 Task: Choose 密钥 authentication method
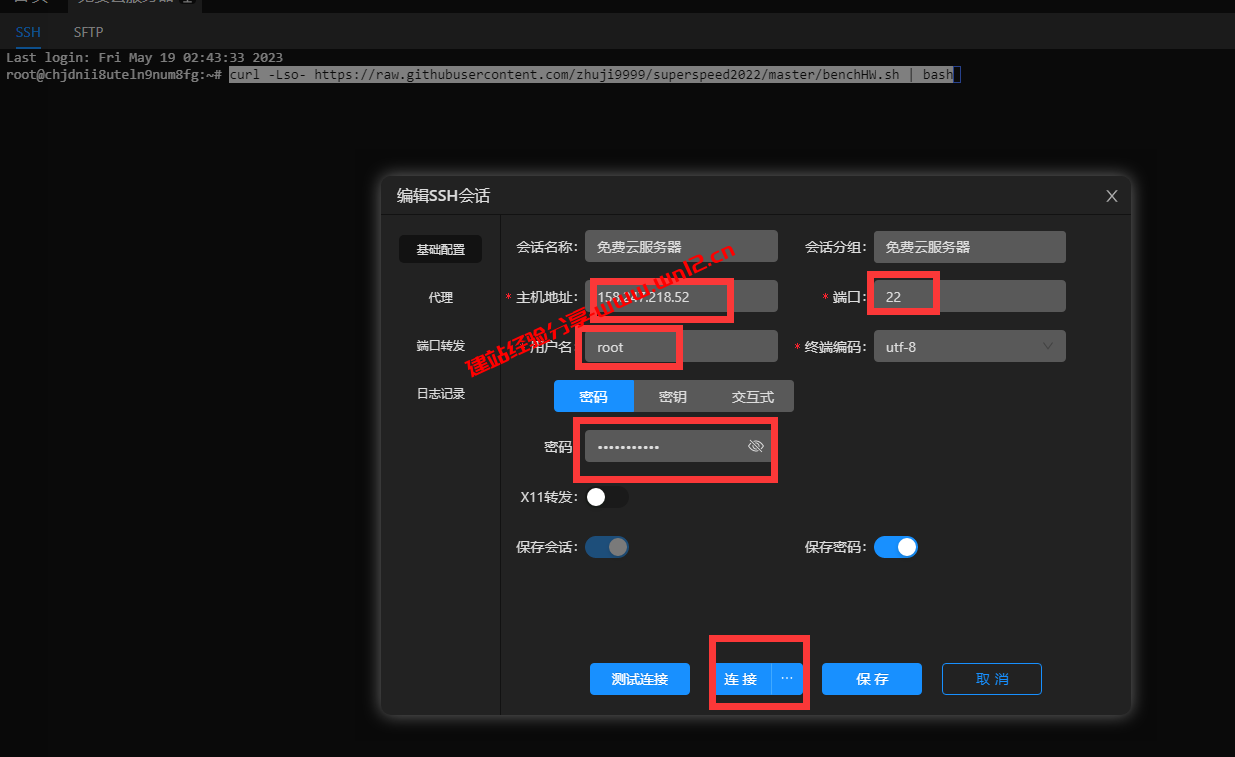(673, 396)
